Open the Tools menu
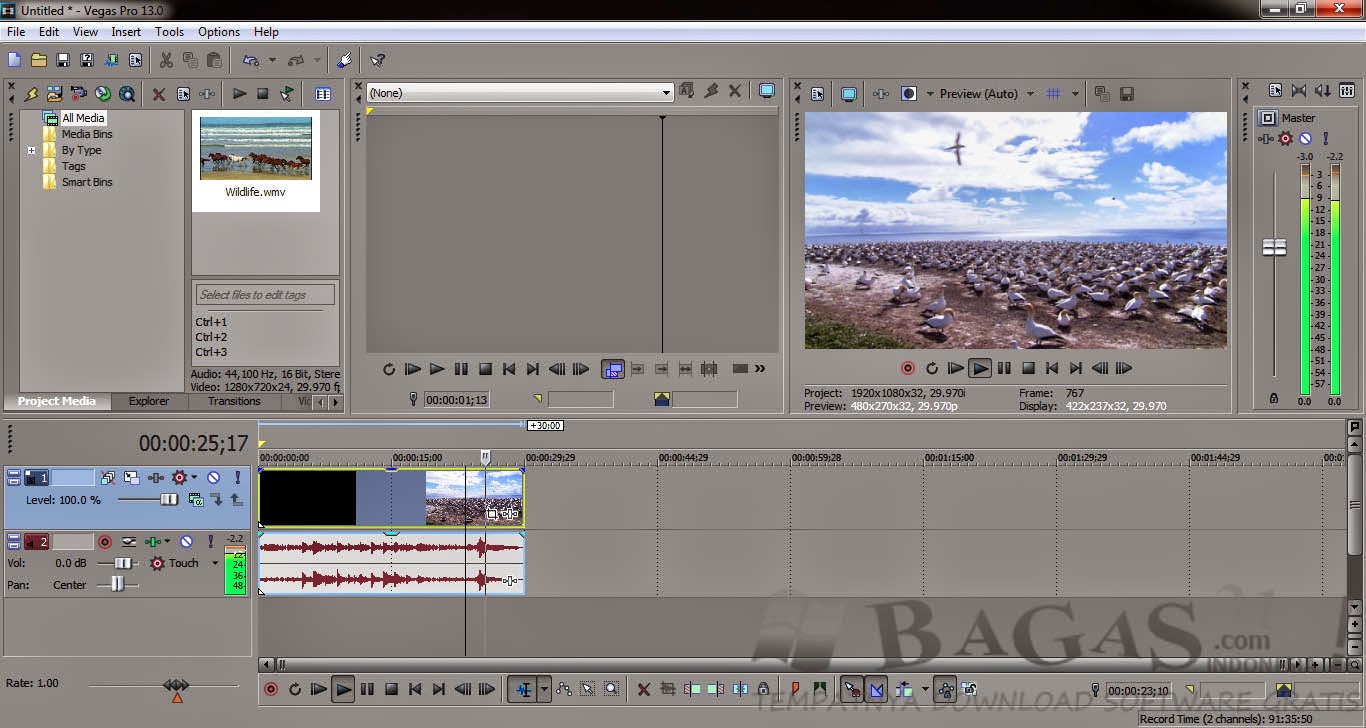Image resolution: width=1366 pixels, height=728 pixels. 170,32
